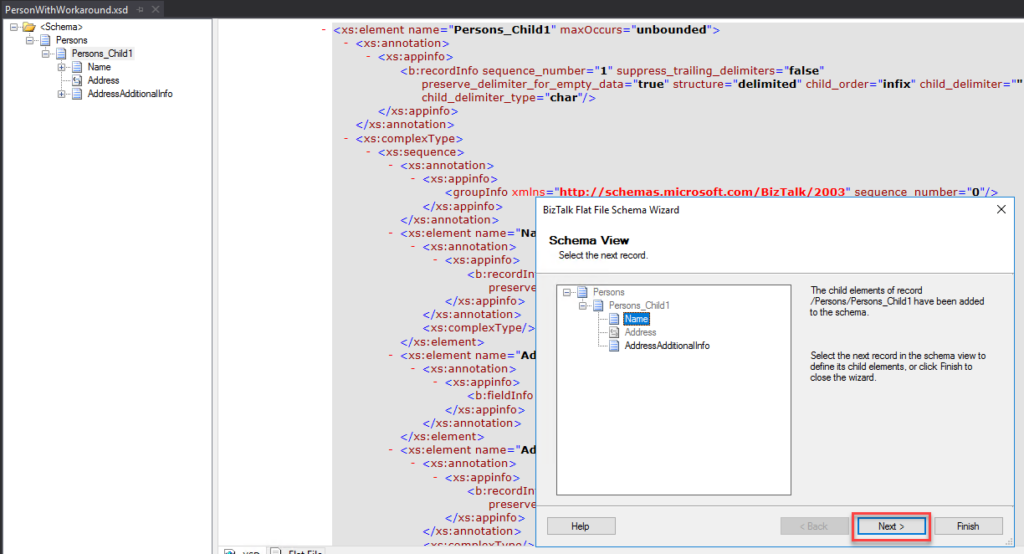Screen dimensions: 1024x554
Task: Collapse the xs:sequence block in the XML view
Action: tap(368, 152)
